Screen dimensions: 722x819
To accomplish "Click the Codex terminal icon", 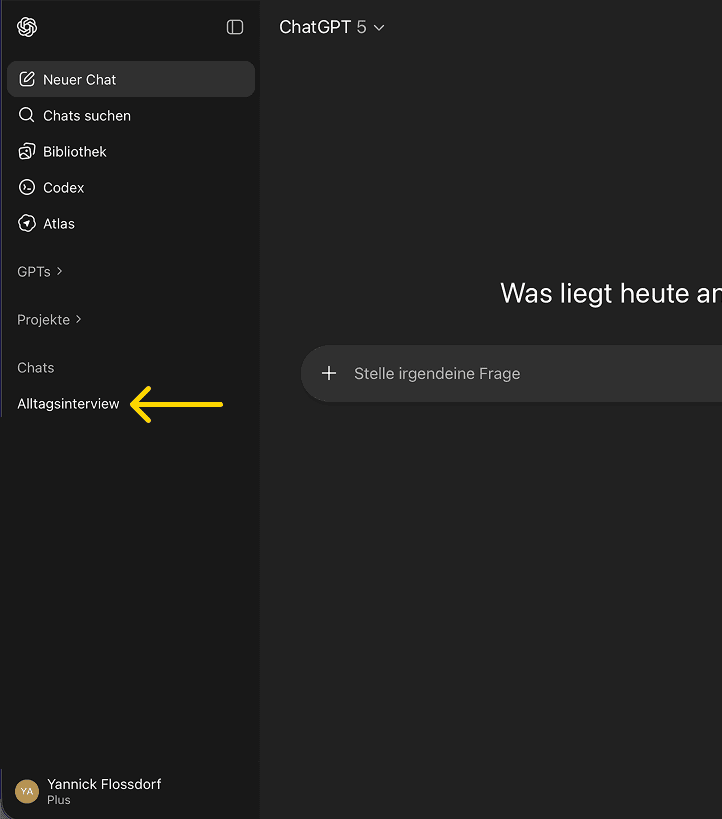I will [27, 187].
